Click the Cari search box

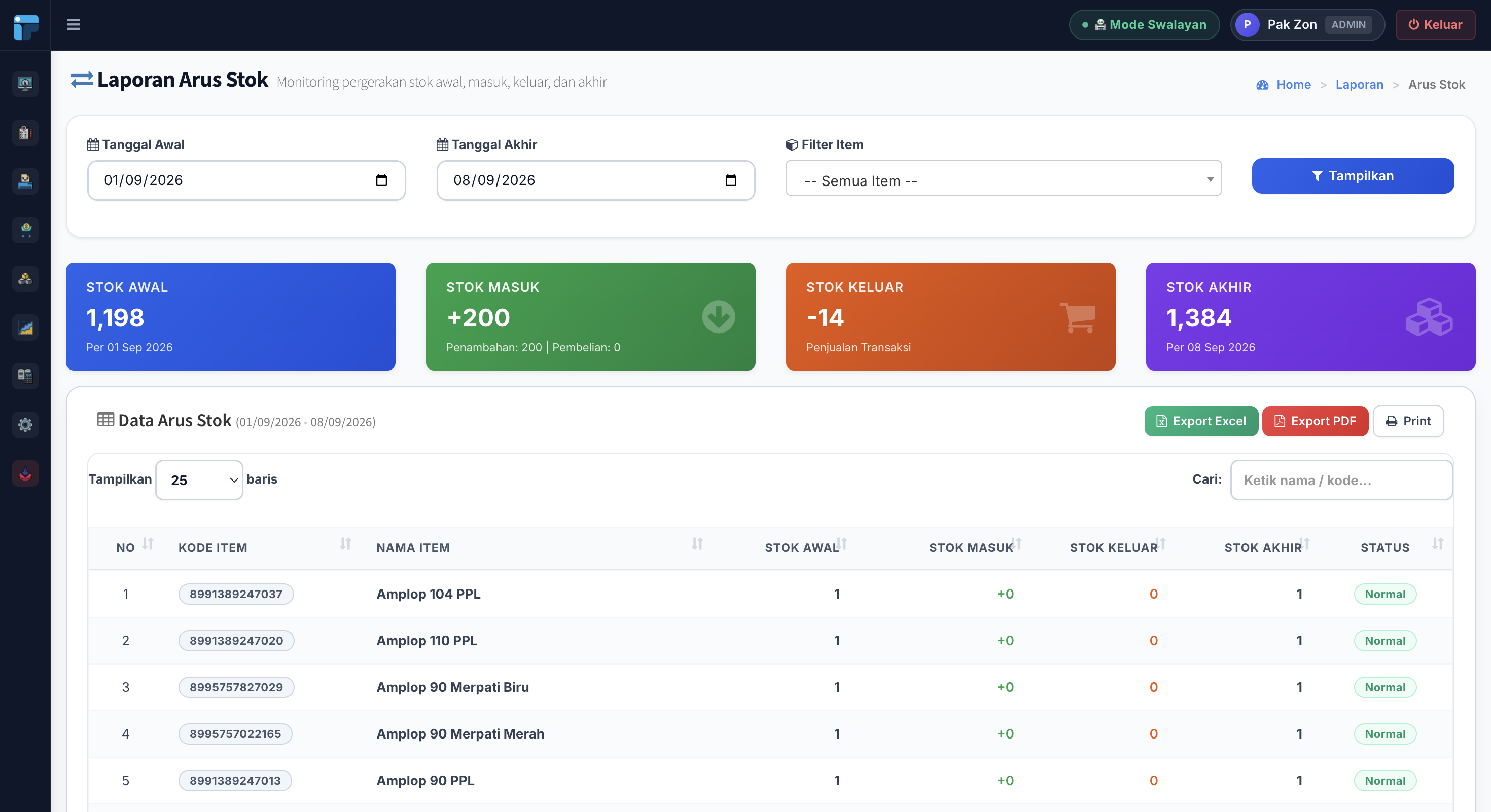click(1341, 480)
